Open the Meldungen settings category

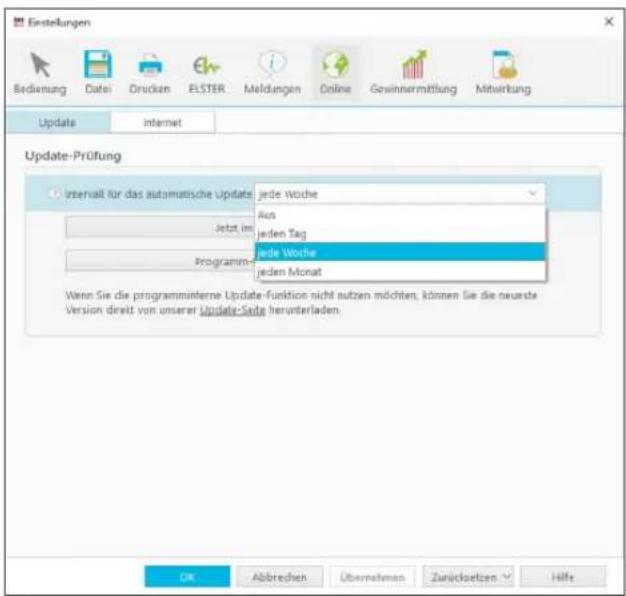click(272, 73)
